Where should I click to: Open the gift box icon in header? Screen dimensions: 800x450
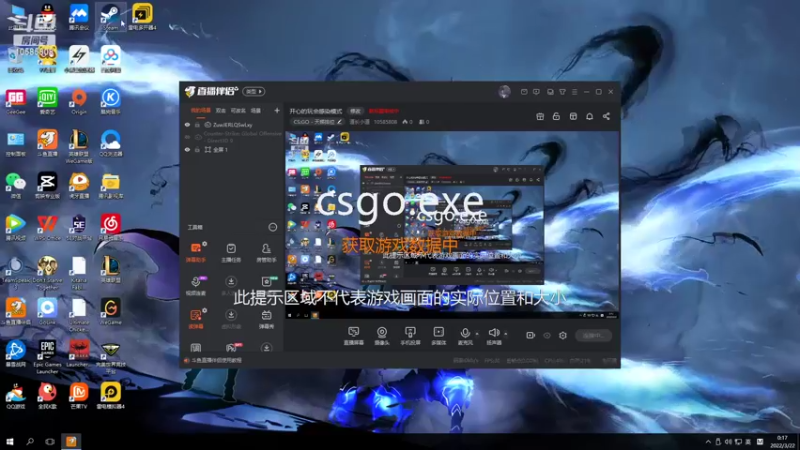540,116
